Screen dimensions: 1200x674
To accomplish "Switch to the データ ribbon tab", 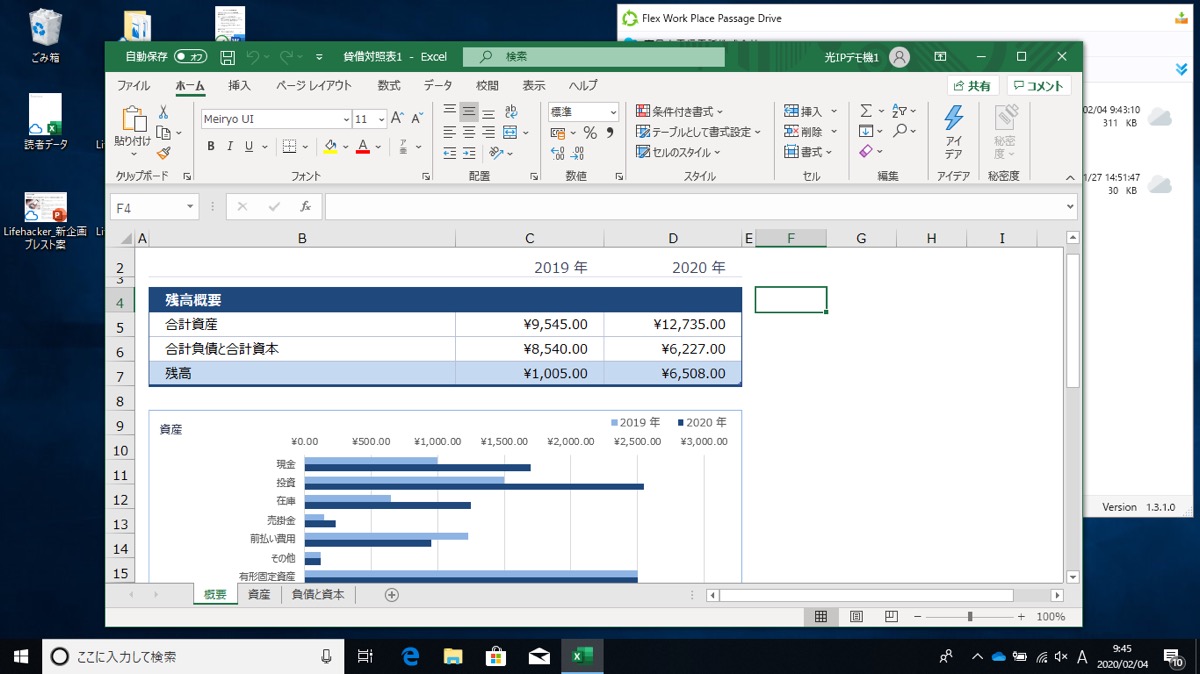I will tap(438, 86).
